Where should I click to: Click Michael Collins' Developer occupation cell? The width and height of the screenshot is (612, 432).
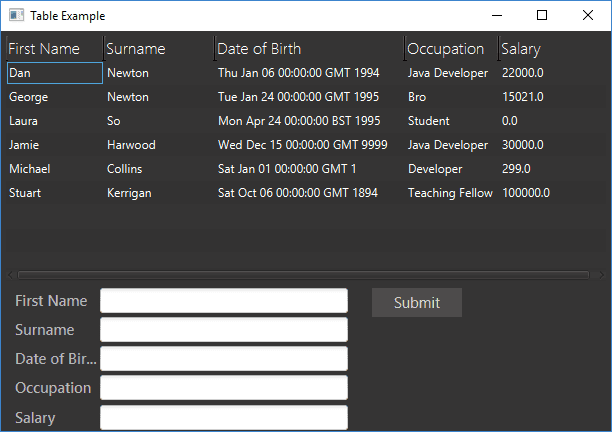pyautogui.click(x=435, y=169)
